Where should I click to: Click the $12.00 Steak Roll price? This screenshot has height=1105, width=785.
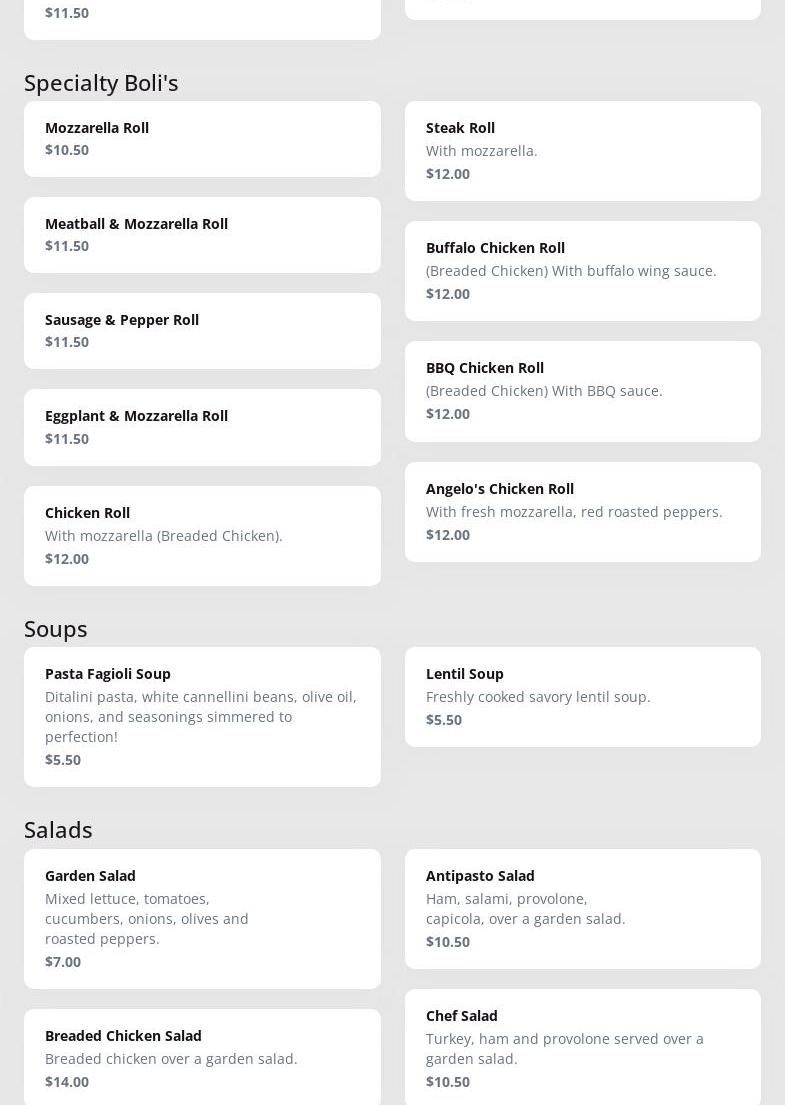point(448,174)
